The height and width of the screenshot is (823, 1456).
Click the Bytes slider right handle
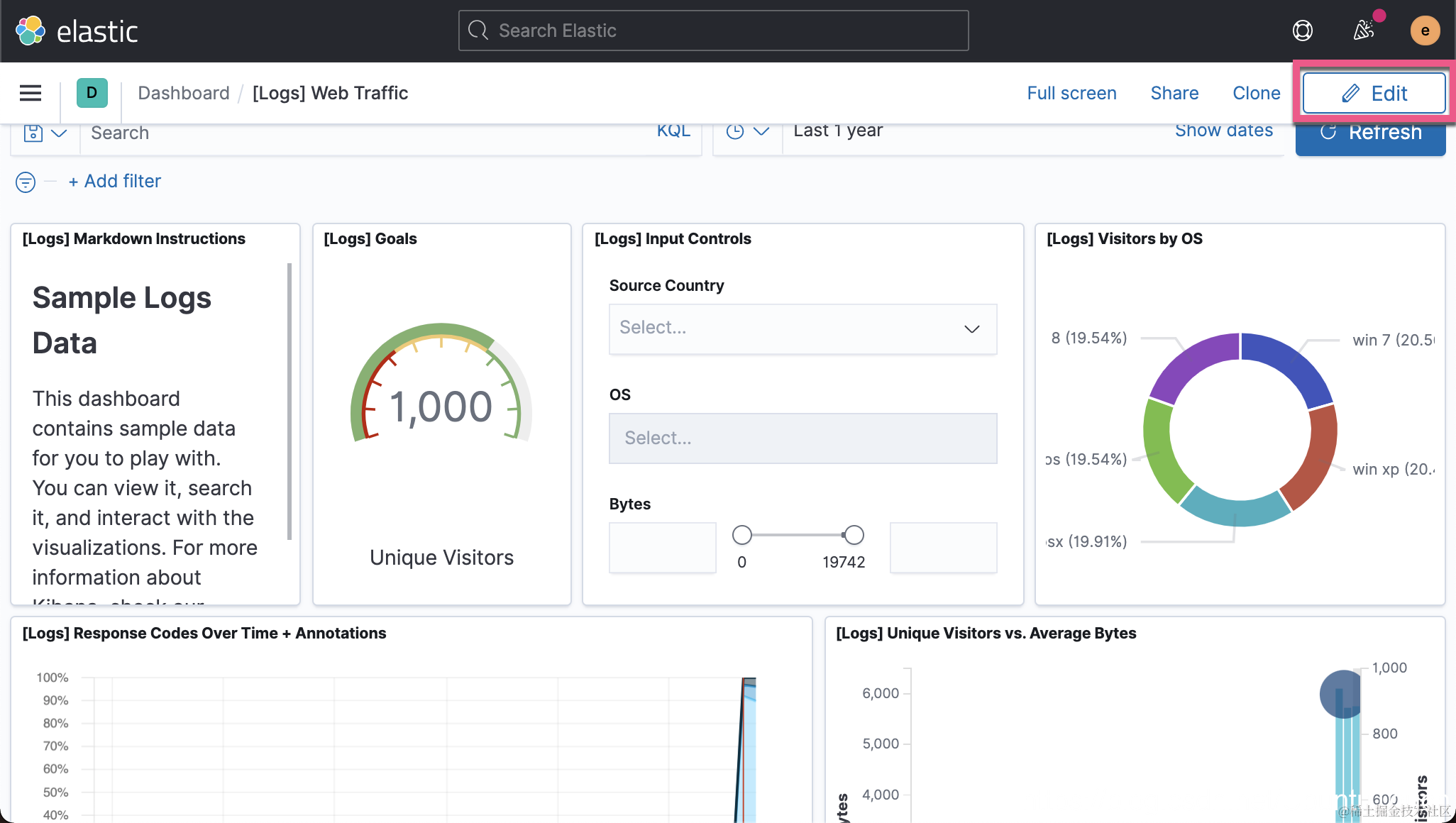[854, 534]
